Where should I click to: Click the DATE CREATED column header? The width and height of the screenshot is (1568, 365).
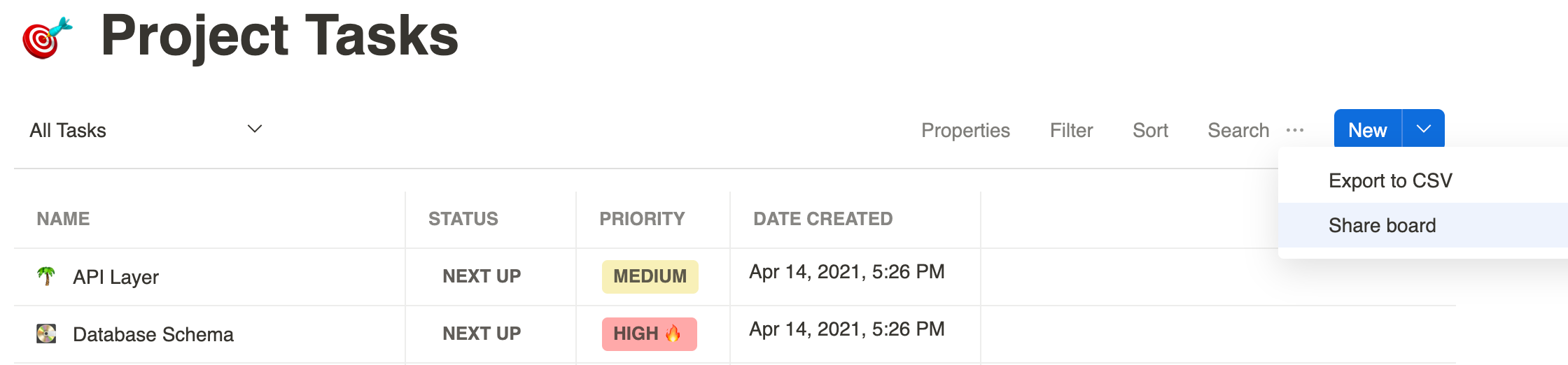822,219
